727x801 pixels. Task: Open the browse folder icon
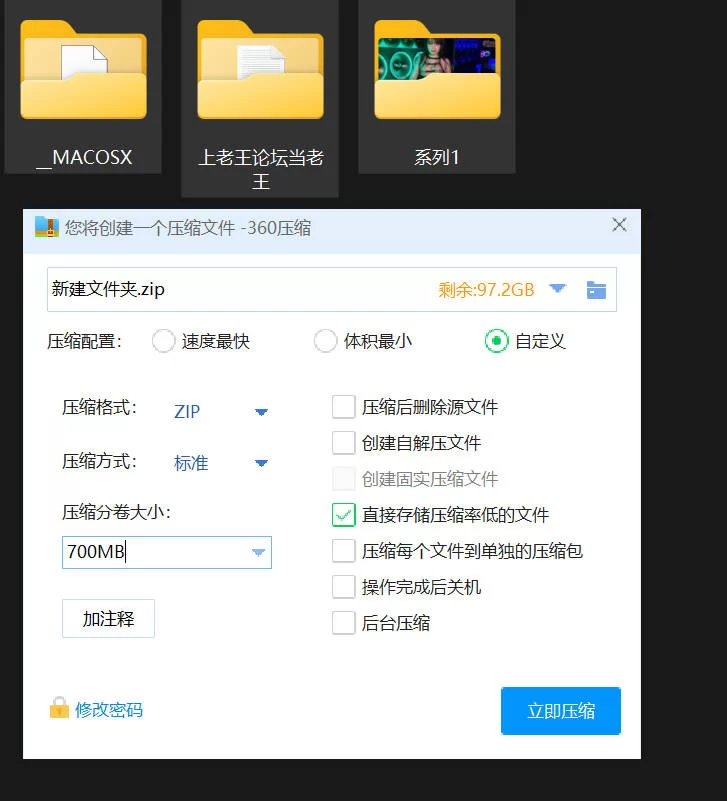pyautogui.click(x=596, y=290)
